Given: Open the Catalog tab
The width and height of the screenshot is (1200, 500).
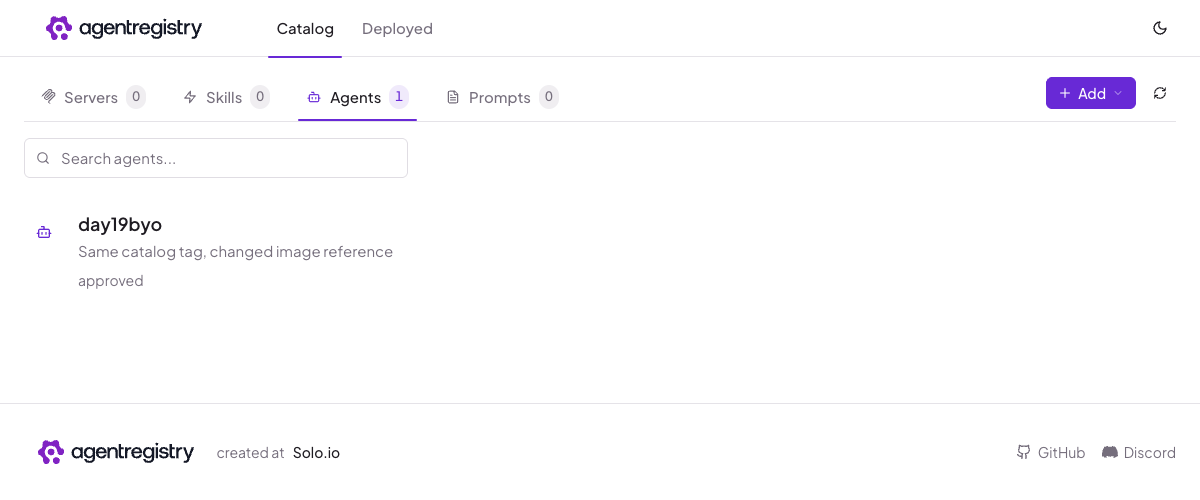Looking at the screenshot, I should tap(305, 29).
